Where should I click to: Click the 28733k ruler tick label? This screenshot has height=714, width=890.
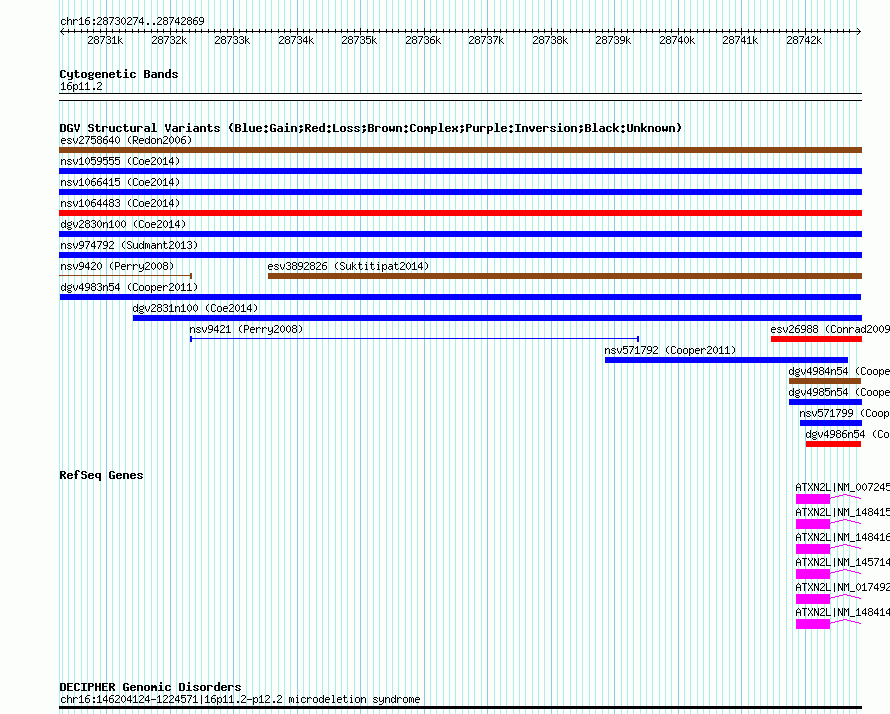[x=232, y=40]
